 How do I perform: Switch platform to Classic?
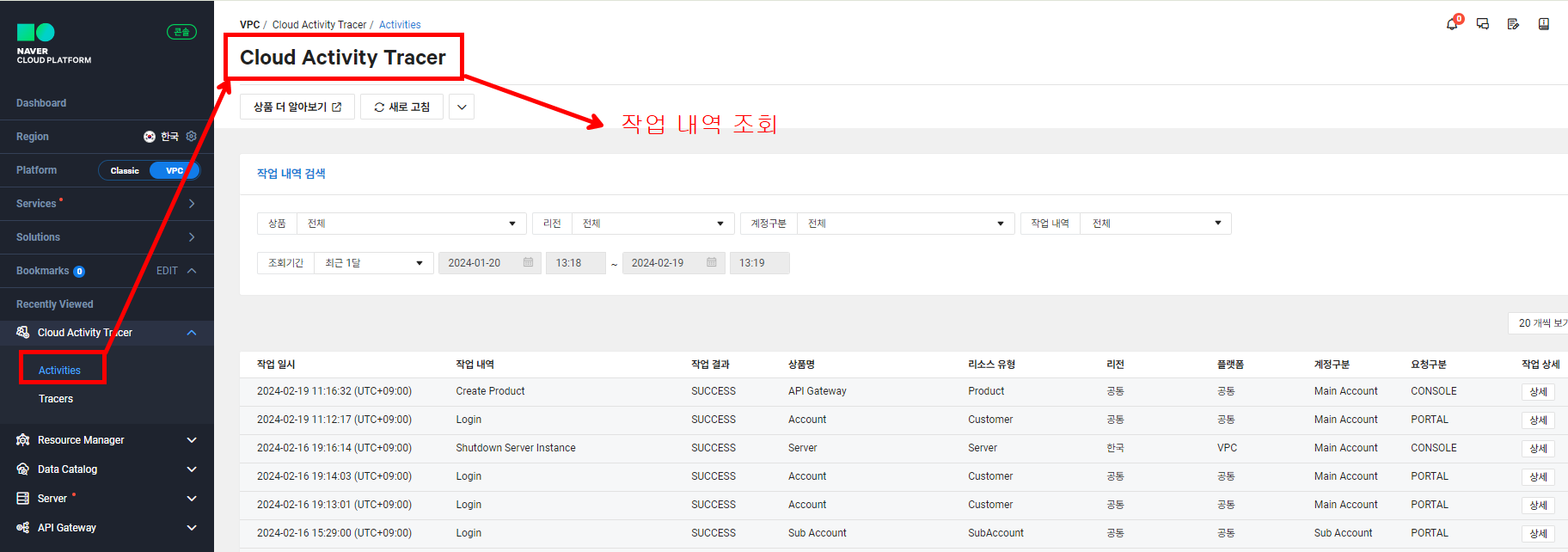point(125,170)
